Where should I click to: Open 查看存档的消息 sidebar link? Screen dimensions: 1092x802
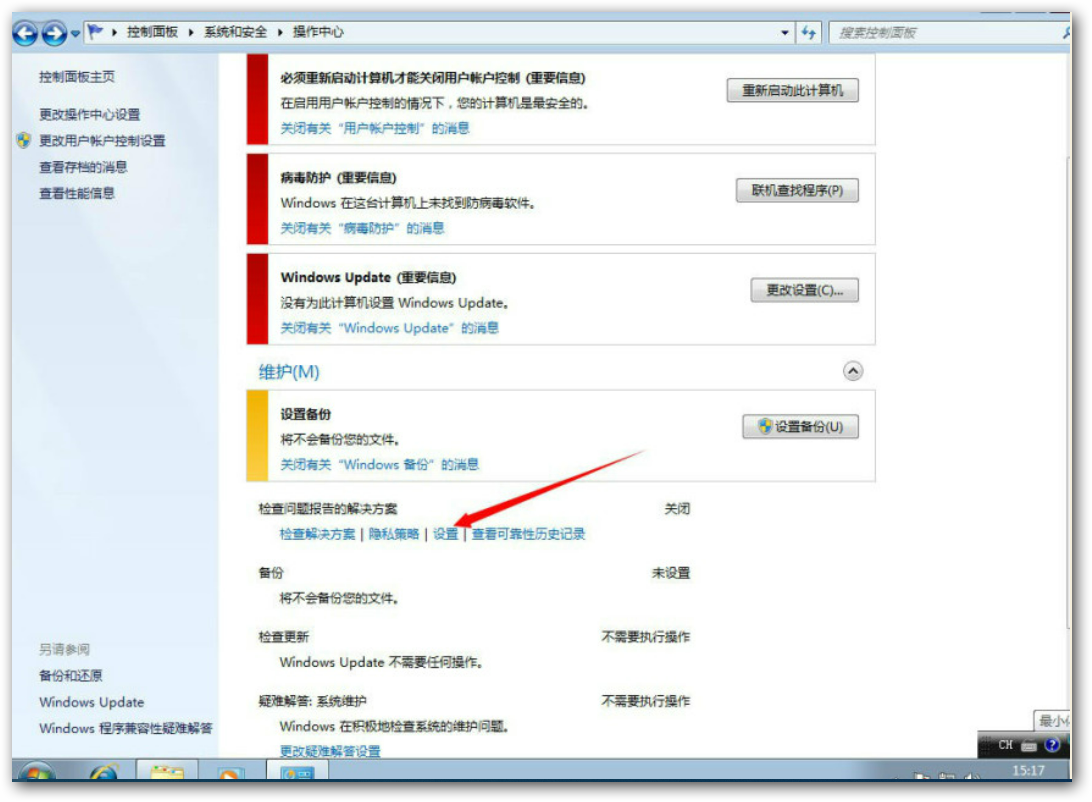pyautogui.click(x=83, y=167)
